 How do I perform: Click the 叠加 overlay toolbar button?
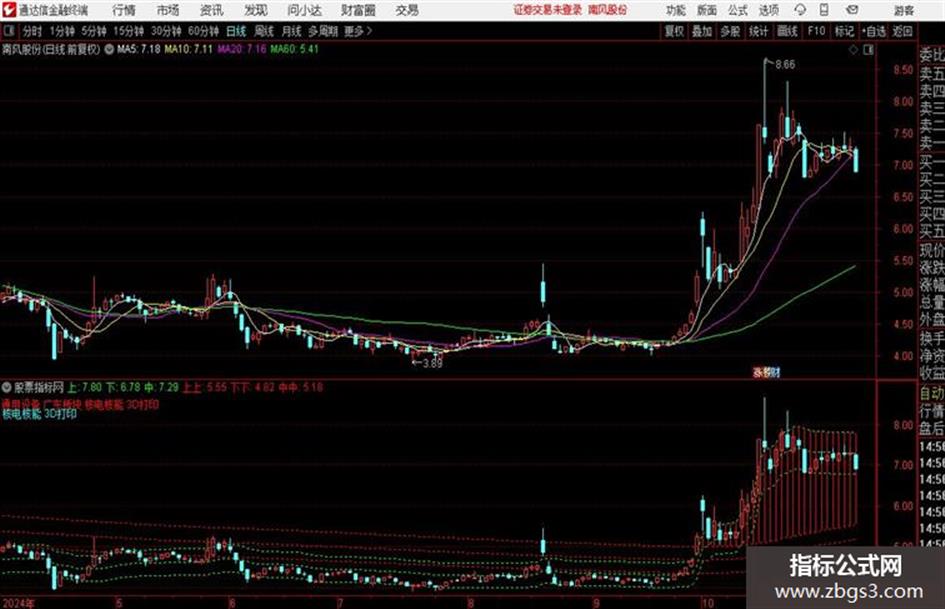[702, 31]
